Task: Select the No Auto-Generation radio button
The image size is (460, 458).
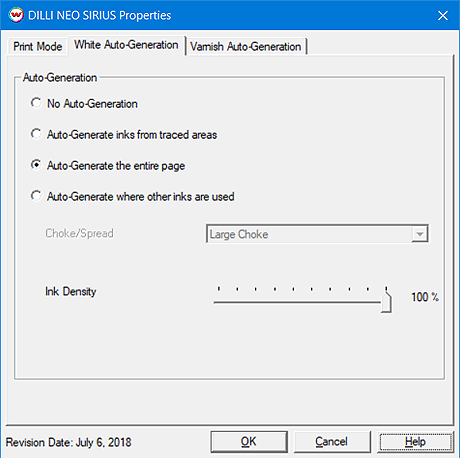Action: (x=36, y=103)
